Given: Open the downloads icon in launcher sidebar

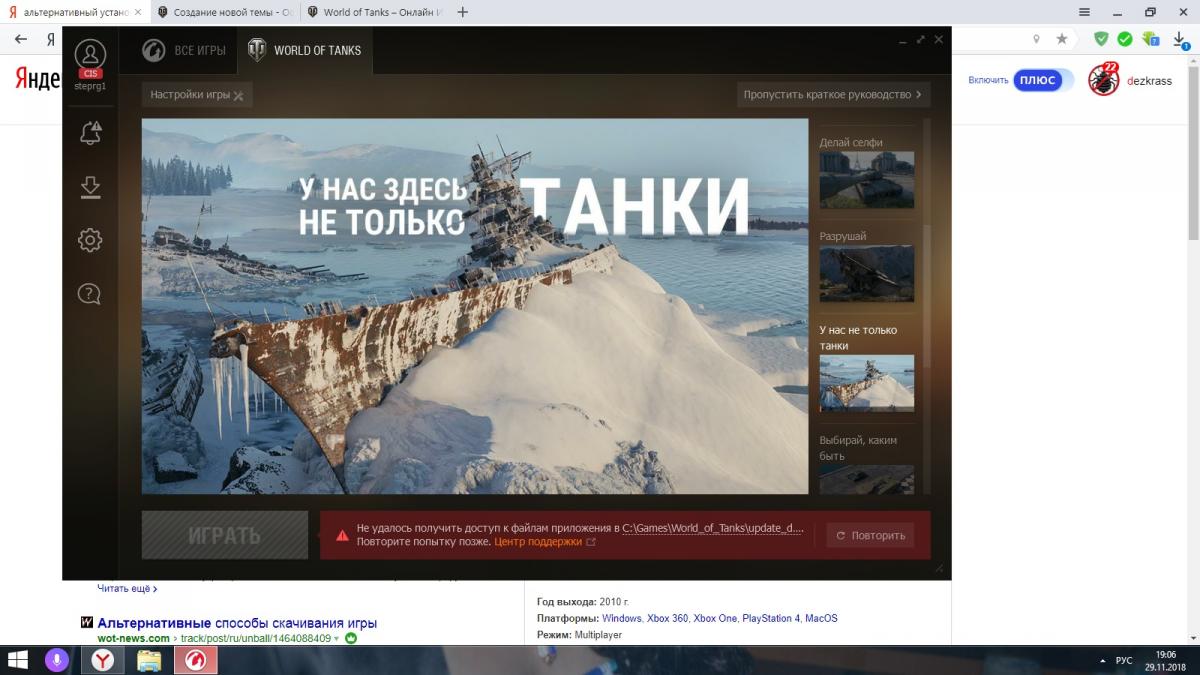Looking at the screenshot, I should 90,187.
